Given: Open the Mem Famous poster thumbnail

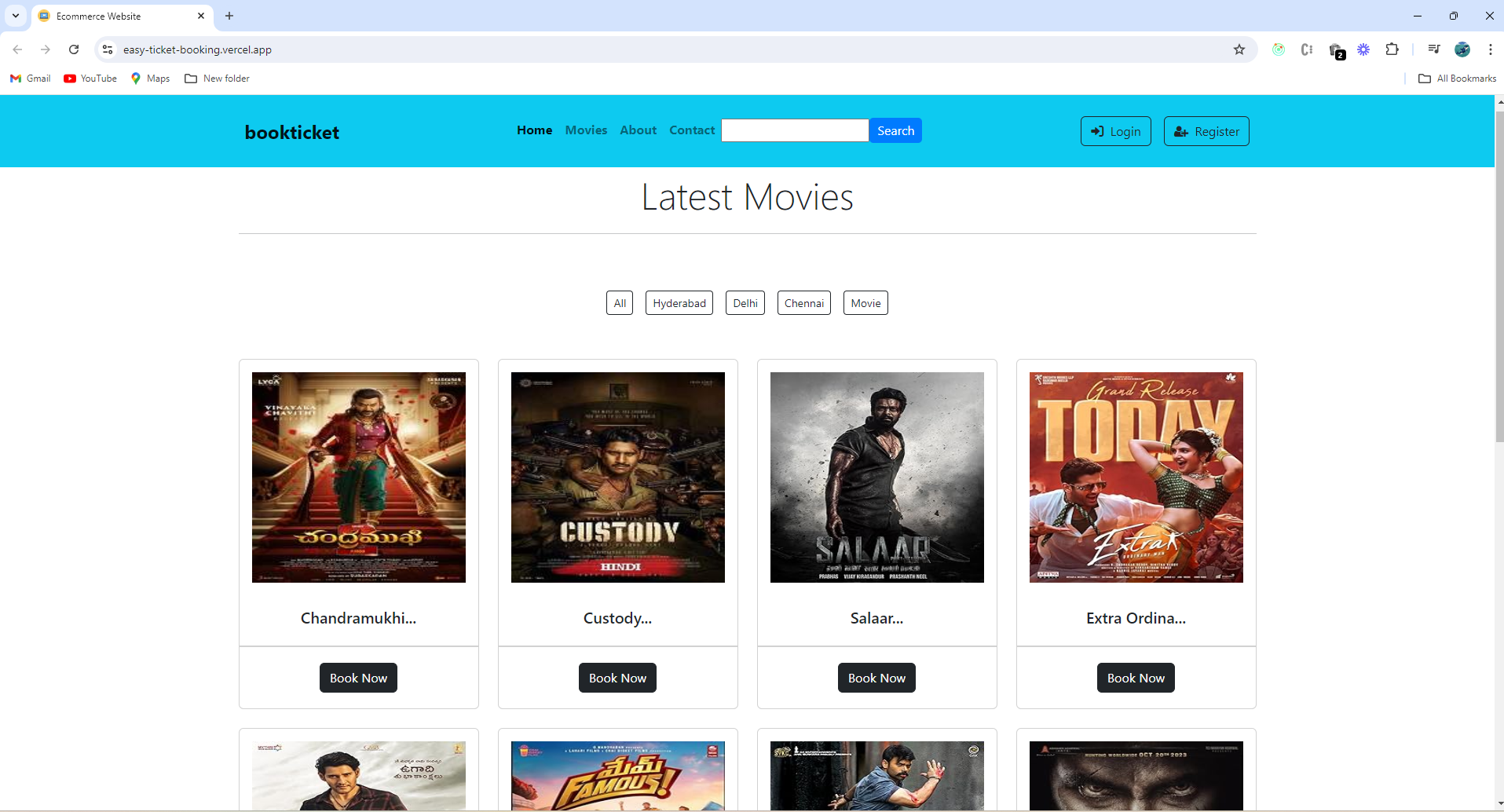Looking at the screenshot, I should click(x=618, y=776).
